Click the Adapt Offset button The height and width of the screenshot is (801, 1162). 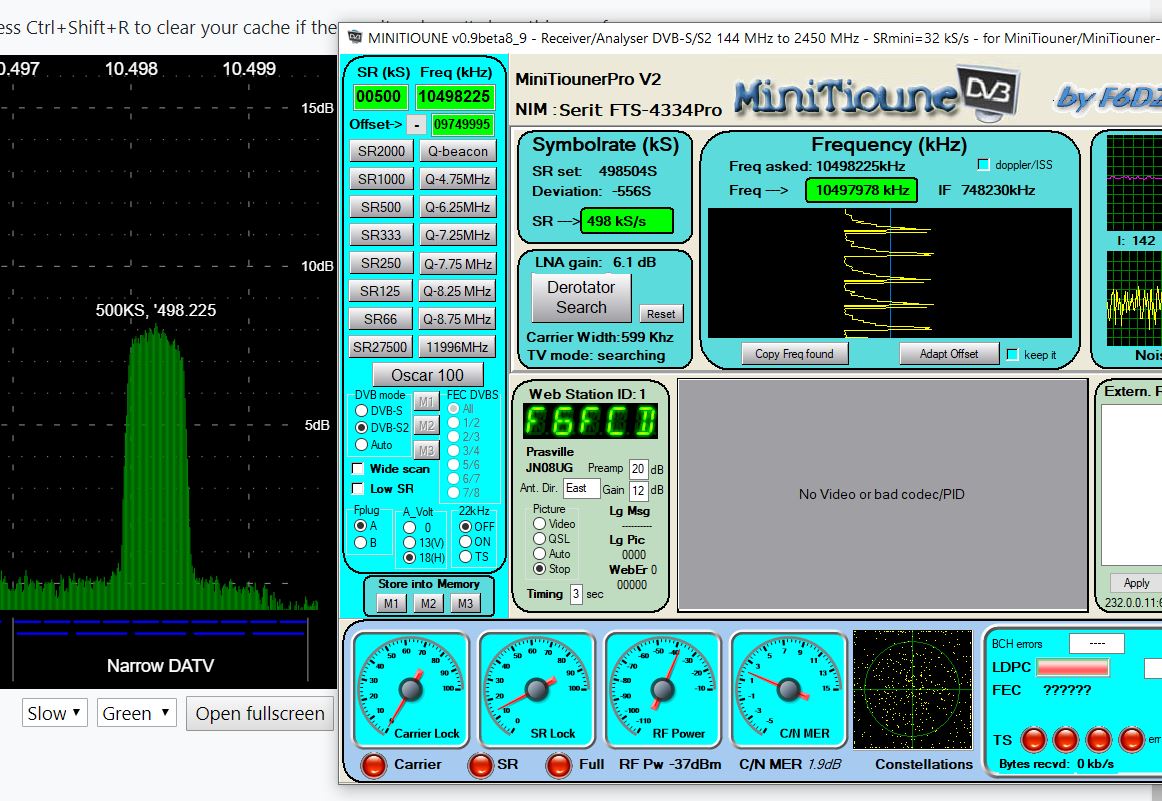point(949,354)
